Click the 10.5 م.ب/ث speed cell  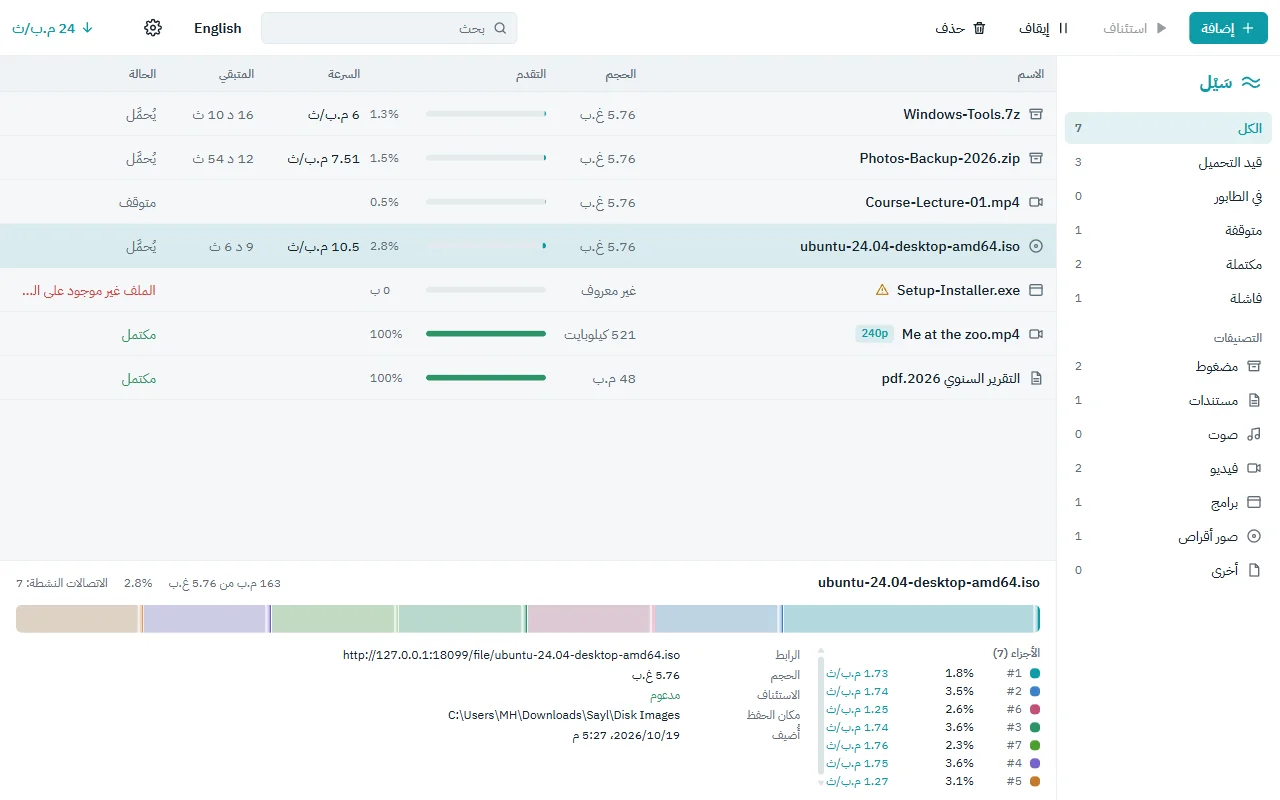(323, 246)
